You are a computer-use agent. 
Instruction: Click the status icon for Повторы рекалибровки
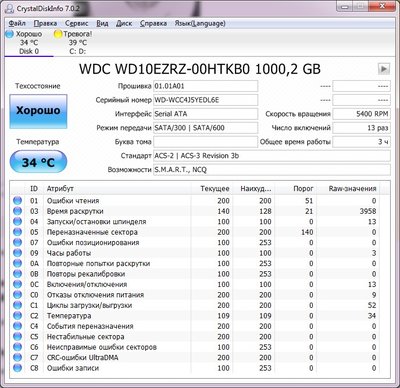coord(17,274)
